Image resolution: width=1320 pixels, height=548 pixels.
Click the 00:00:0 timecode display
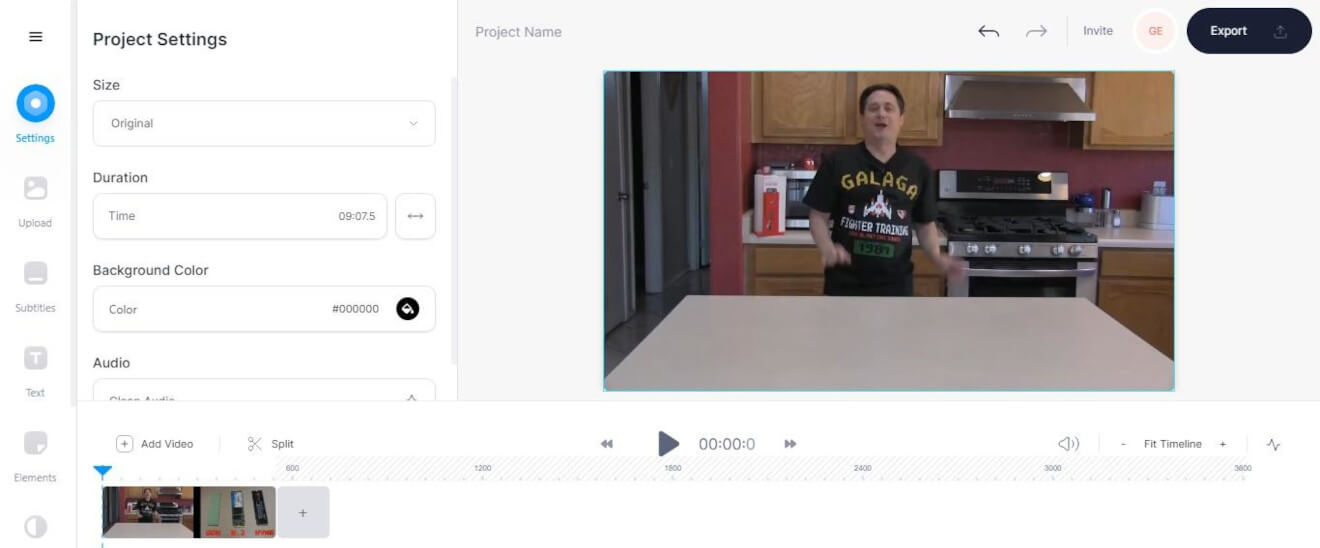[x=727, y=444]
